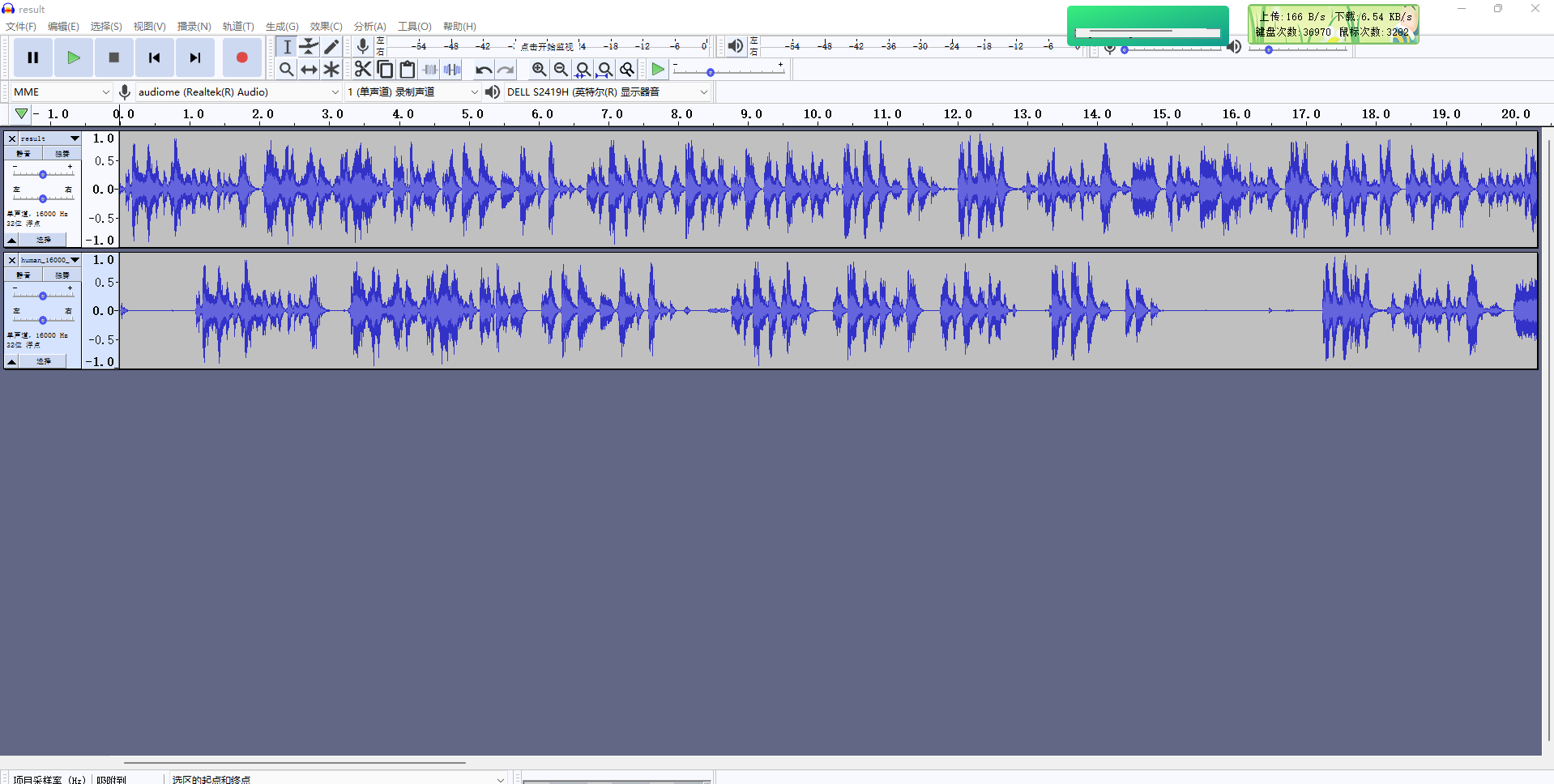Collapse the human_16000 track with triangle button
This screenshot has width=1554, height=784.
click(12, 361)
